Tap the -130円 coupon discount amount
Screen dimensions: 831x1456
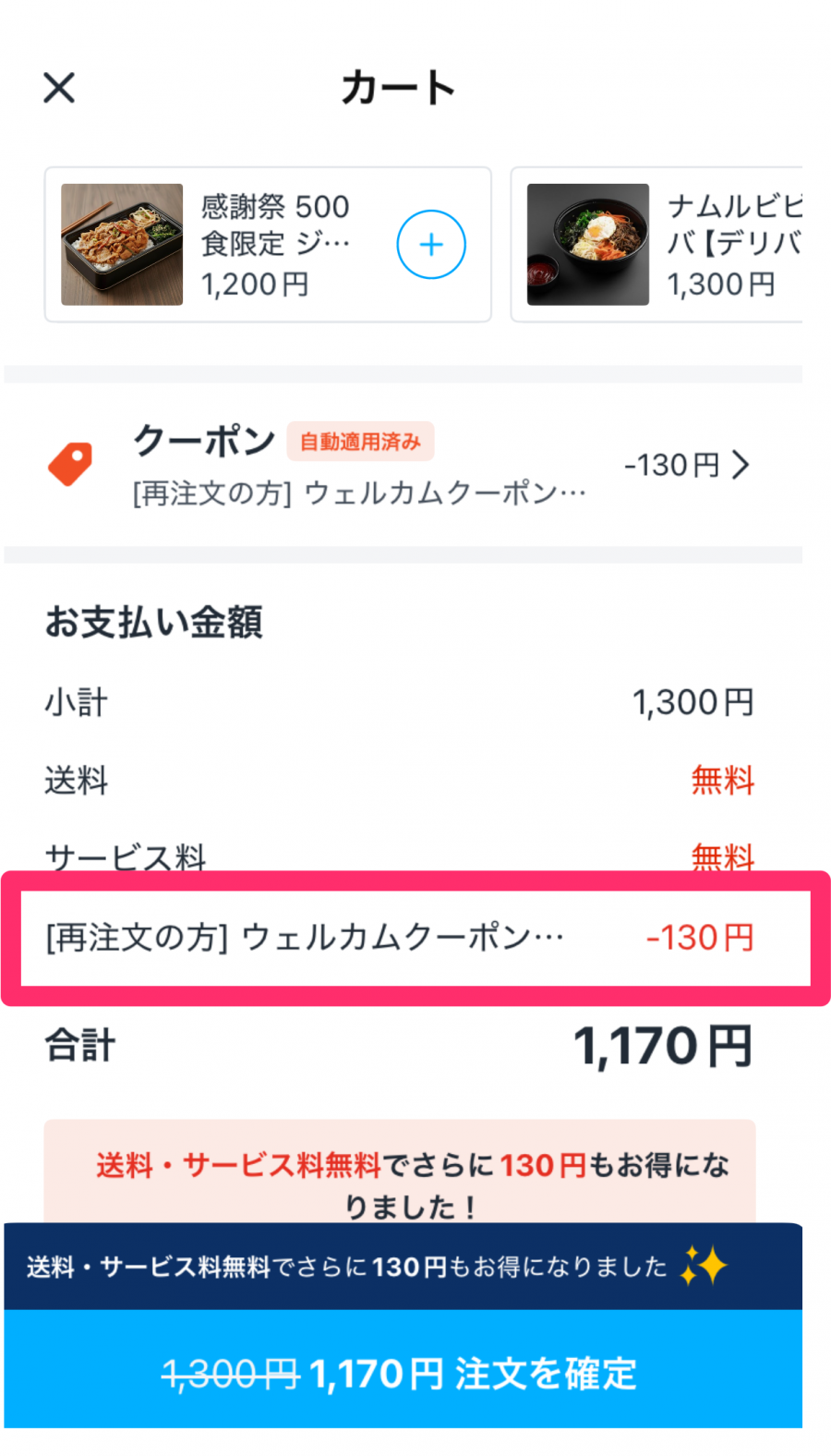[671, 465]
